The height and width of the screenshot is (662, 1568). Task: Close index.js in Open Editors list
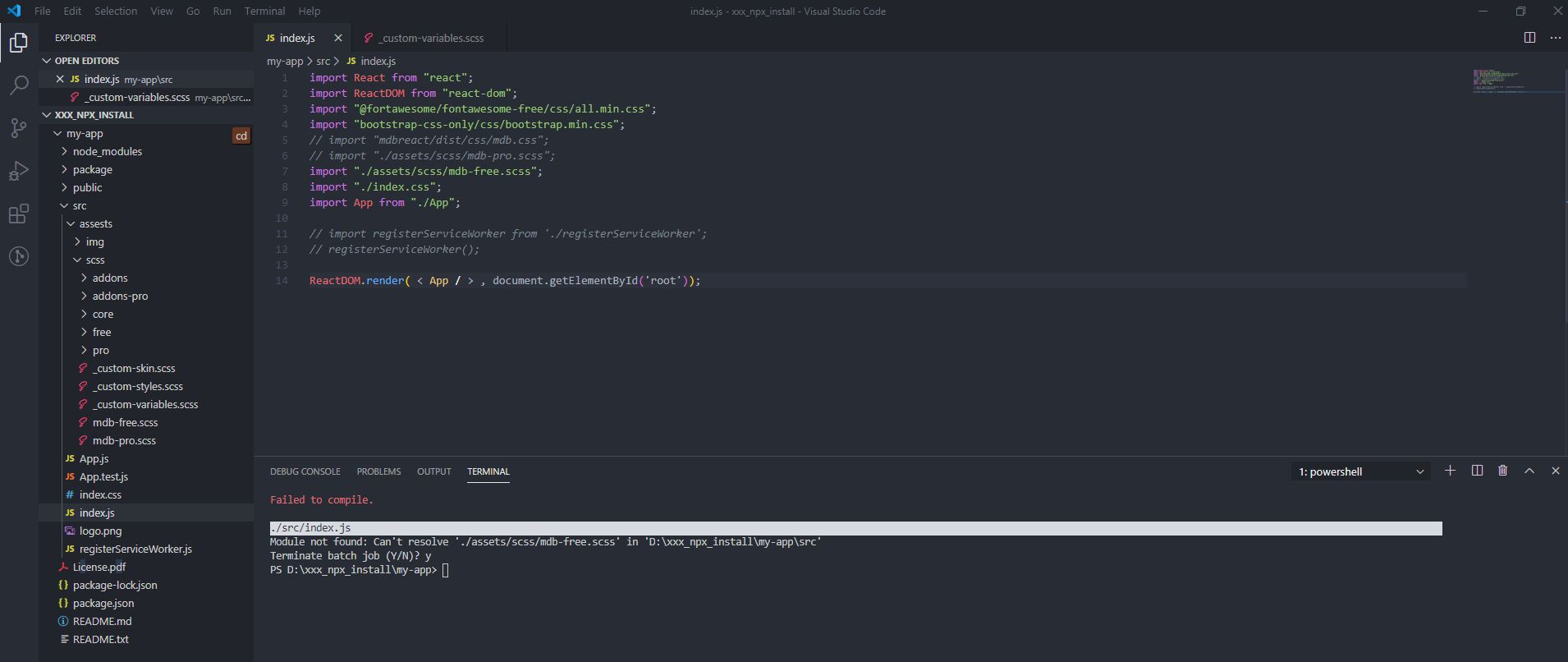pos(60,79)
